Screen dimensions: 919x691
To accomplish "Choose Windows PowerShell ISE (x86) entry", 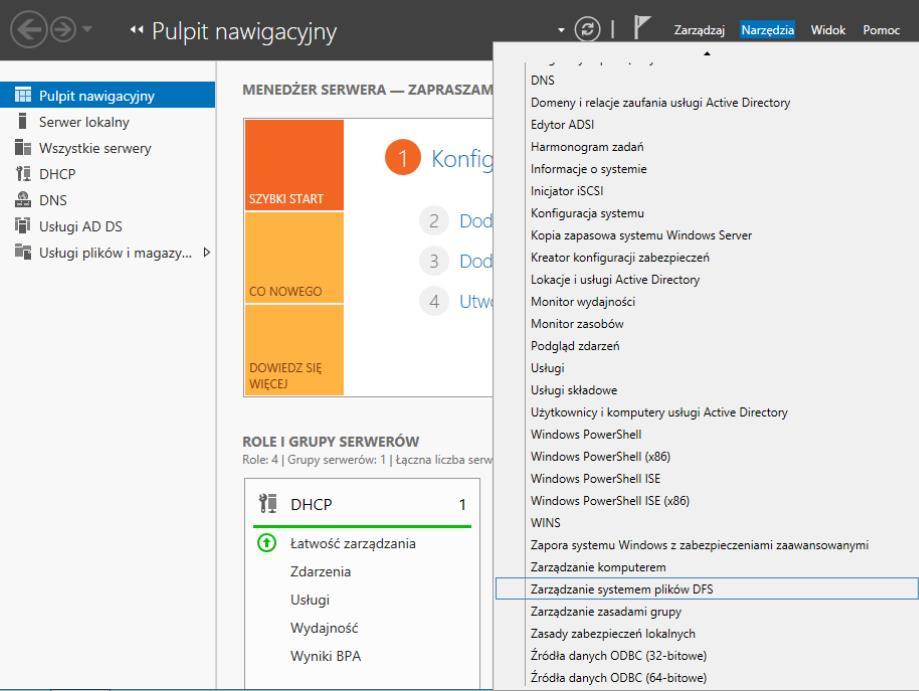I will pos(706,501).
